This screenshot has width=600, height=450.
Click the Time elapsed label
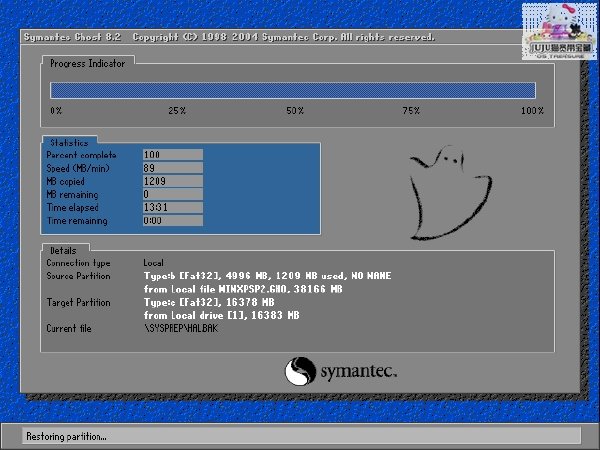(72, 207)
